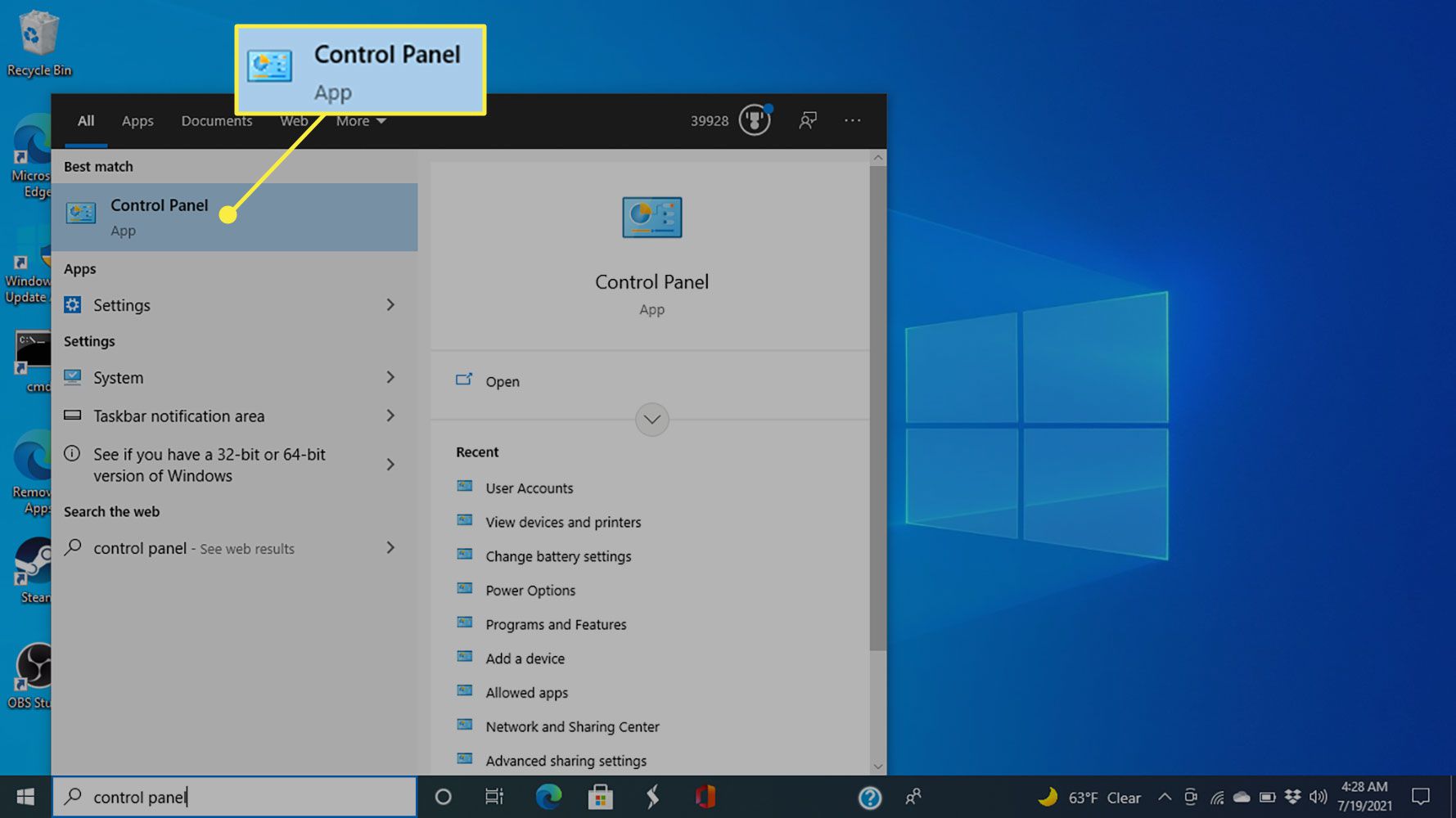Open Microsoft Rewards trophy badge icon
The image size is (1456, 818).
[x=755, y=120]
